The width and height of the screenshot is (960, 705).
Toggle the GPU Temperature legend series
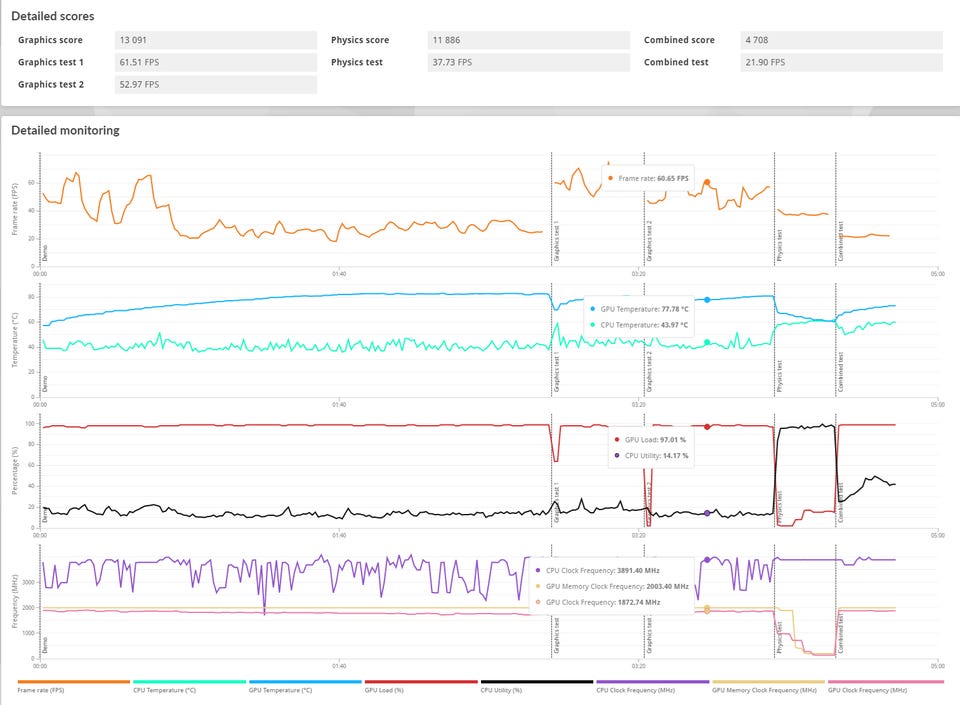coord(305,686)
